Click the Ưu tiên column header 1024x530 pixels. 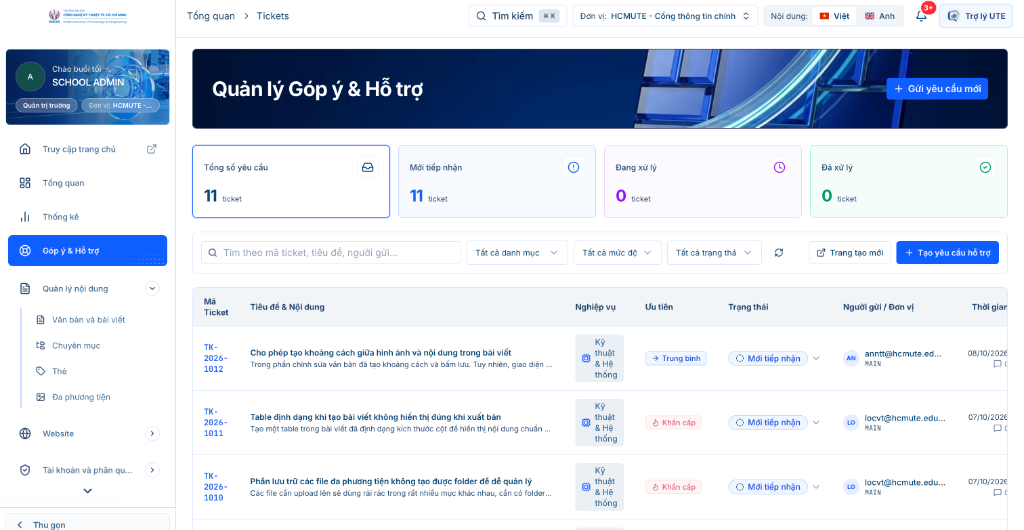click(659, 307)
